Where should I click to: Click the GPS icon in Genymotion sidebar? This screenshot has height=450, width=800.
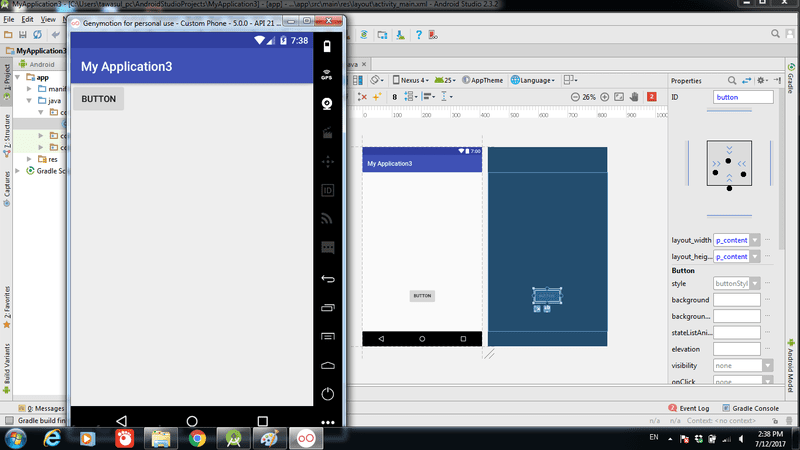coord(327,73)
